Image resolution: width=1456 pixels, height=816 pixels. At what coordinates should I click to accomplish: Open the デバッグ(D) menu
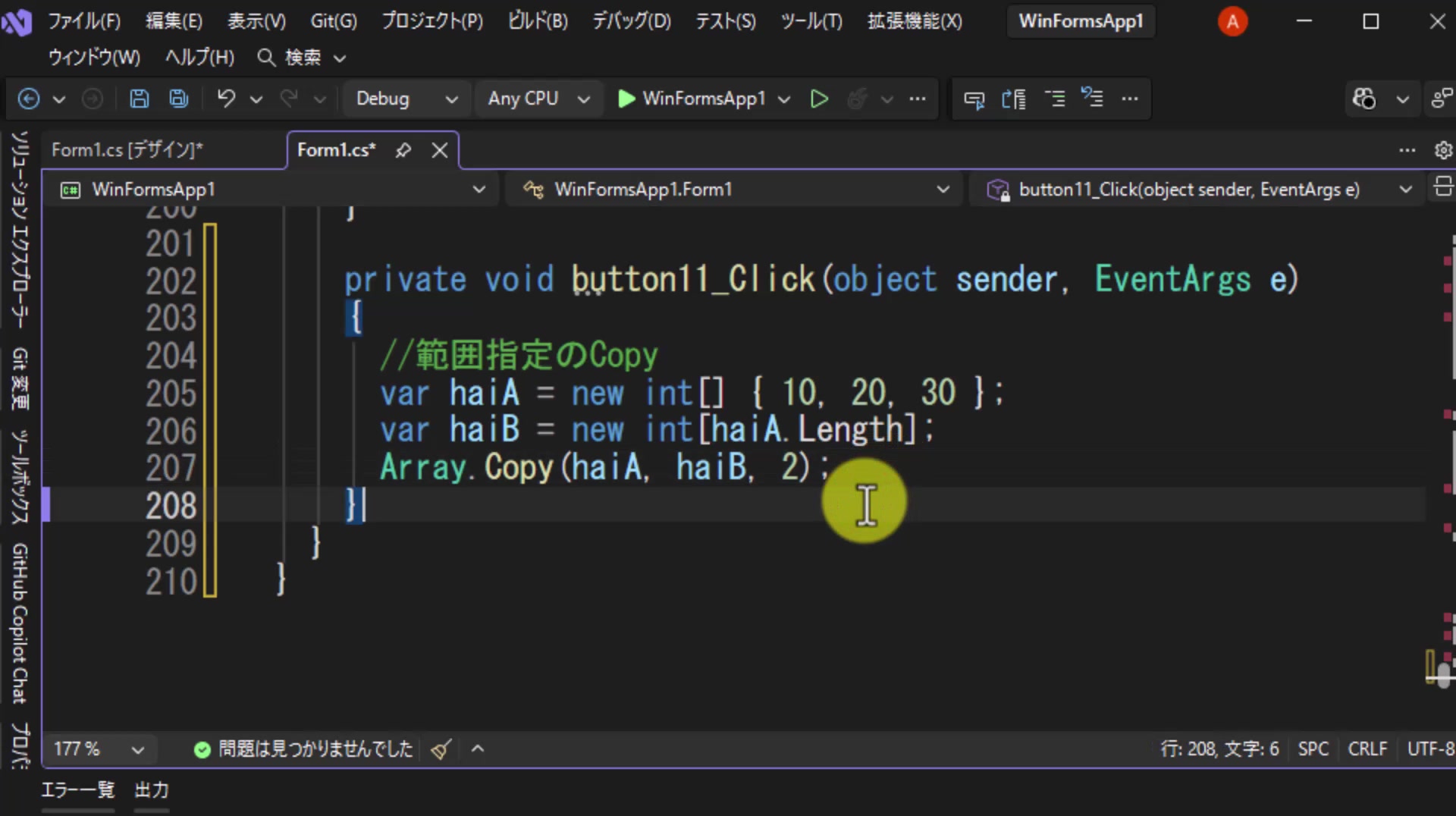tap(632, 21)
